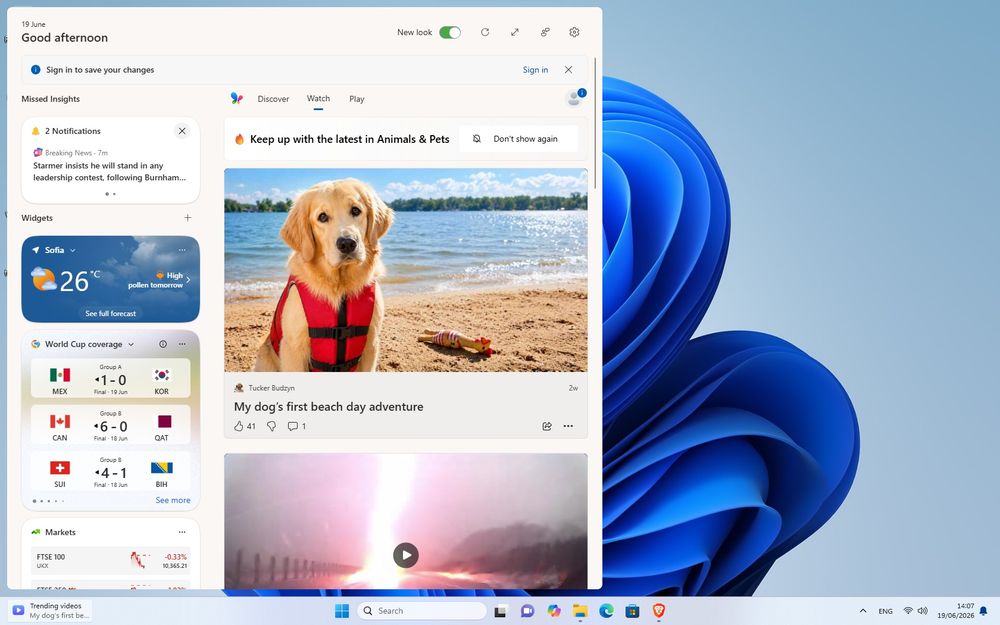This screenshot has height=625, width=1000.
Task: Open the MEX vs KOR match
Action: coord(110,378)
